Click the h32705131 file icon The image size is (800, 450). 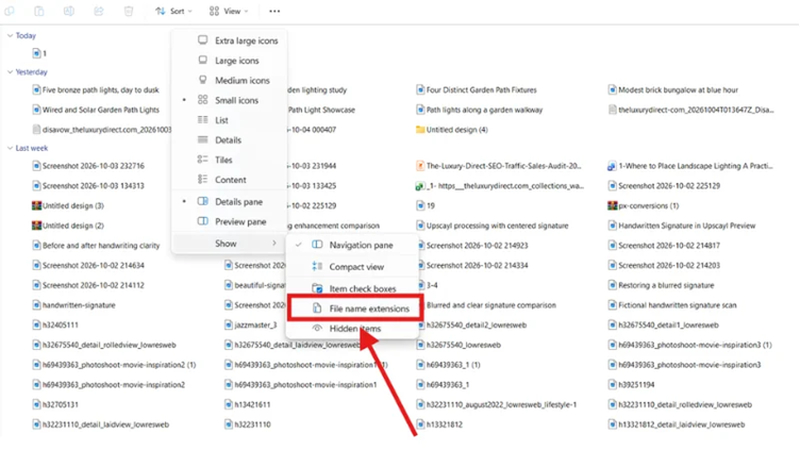click(36, 405)
